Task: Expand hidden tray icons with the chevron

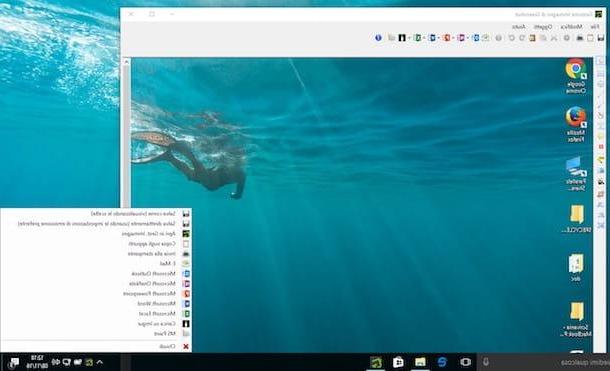Action: [x=100, y=362]
